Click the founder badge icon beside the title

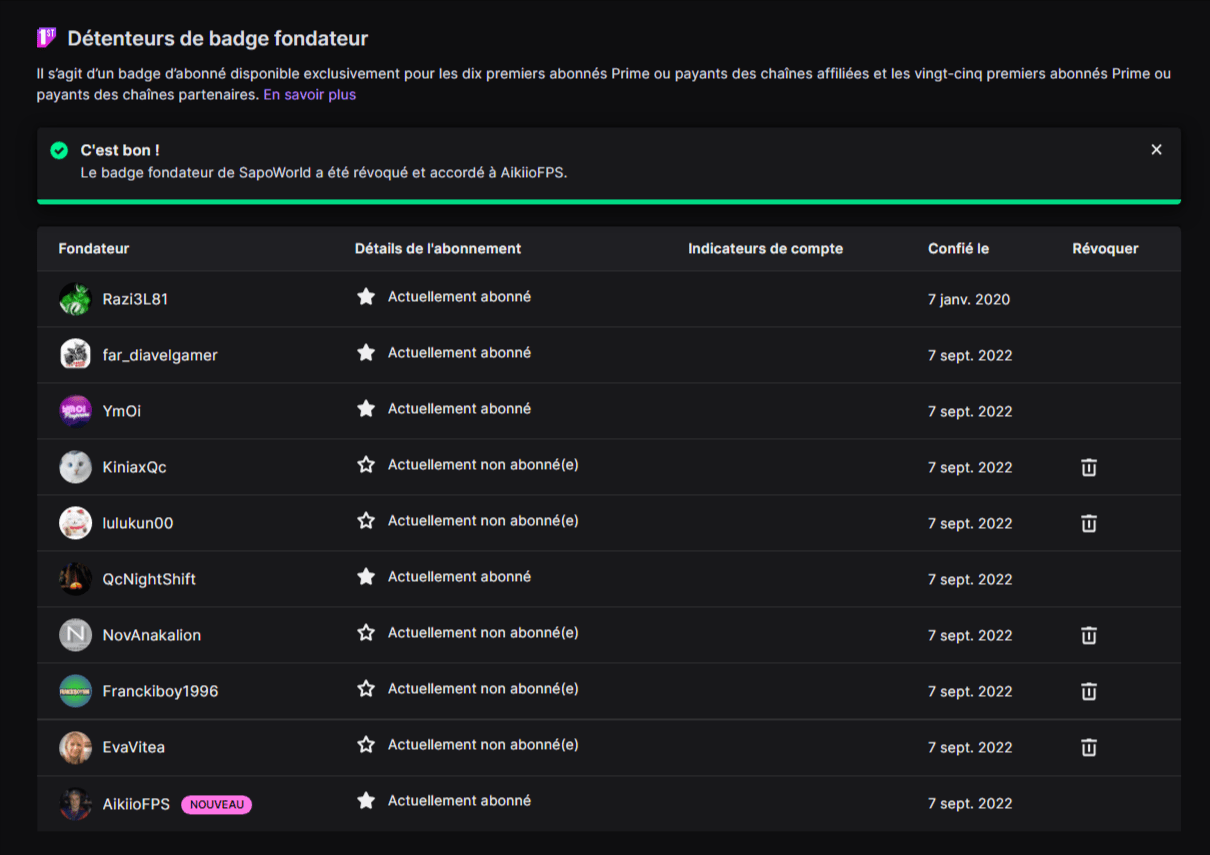(x=46, y=38)
